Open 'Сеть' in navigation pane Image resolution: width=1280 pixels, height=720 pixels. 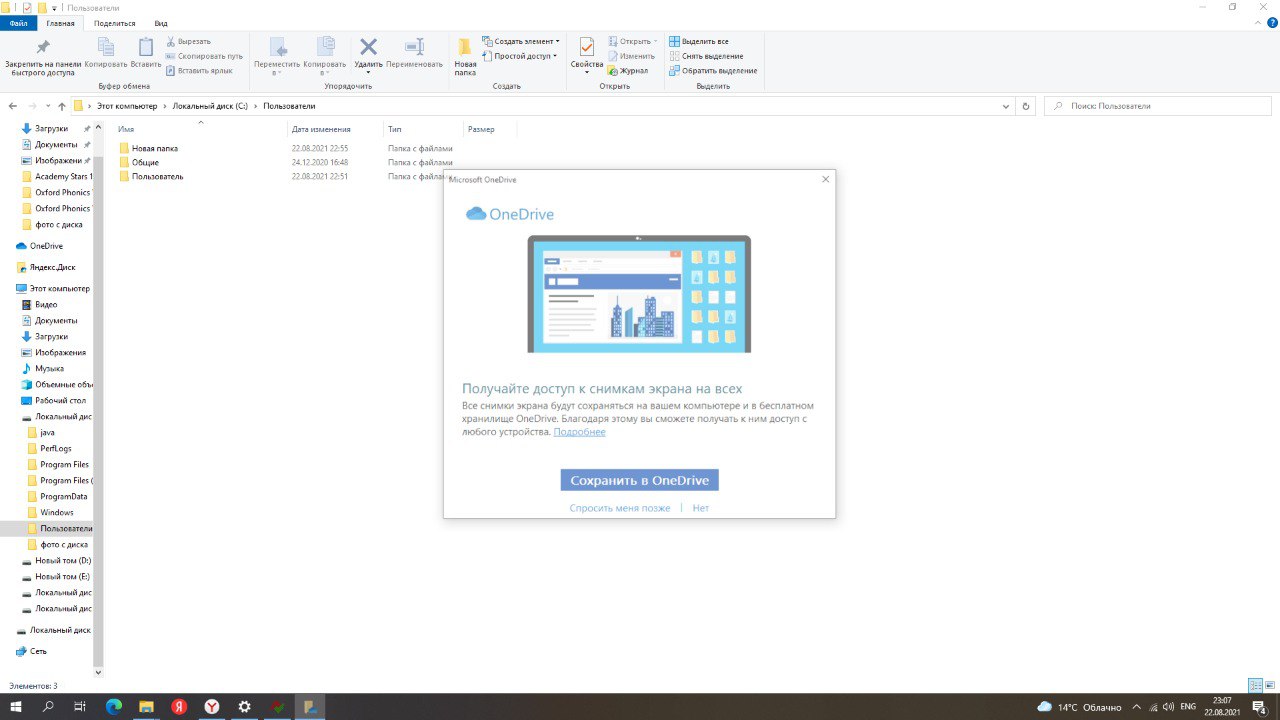coord(38,651)
